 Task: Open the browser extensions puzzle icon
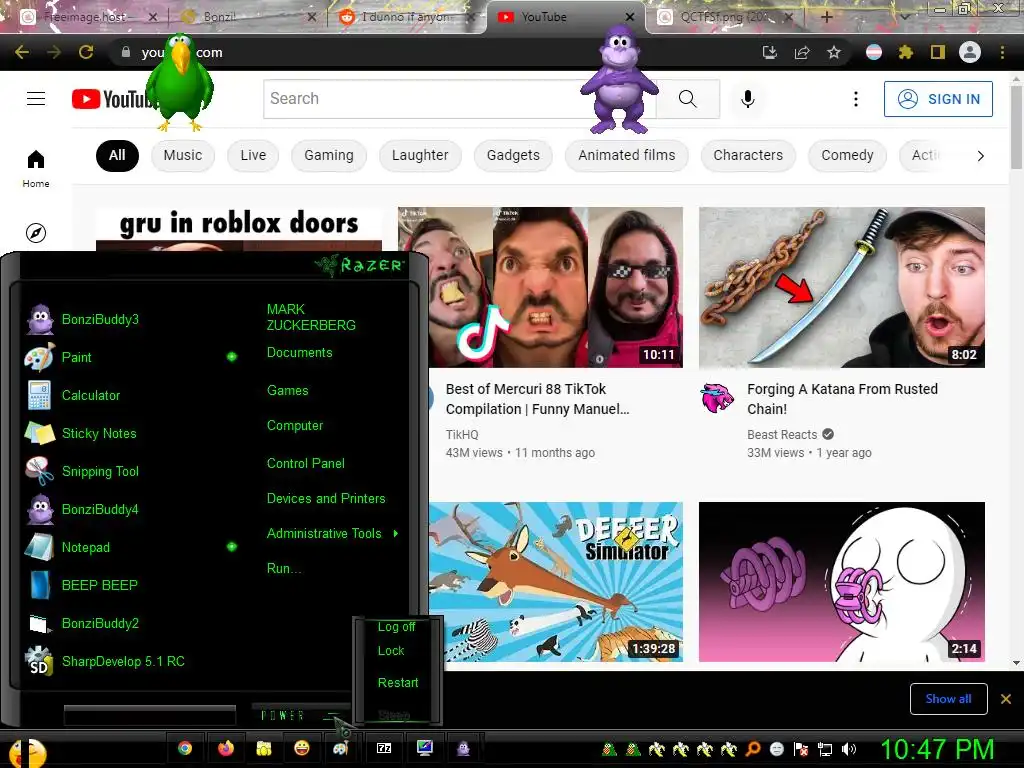(906, 52)
